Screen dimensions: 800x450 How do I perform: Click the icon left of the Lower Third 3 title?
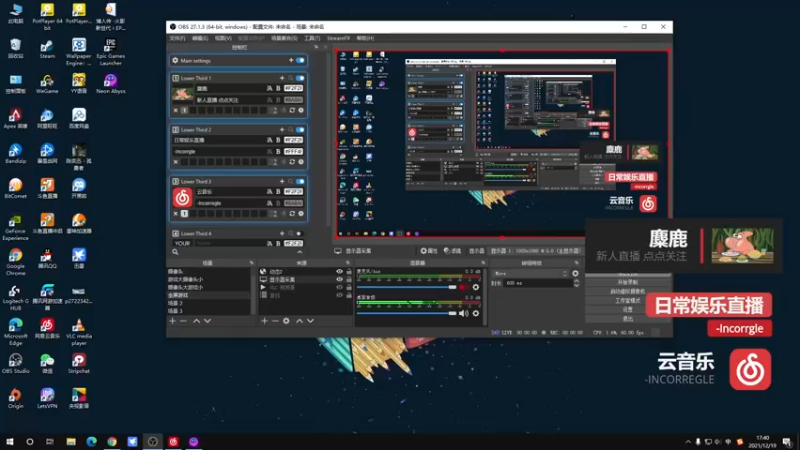point(176,181)
